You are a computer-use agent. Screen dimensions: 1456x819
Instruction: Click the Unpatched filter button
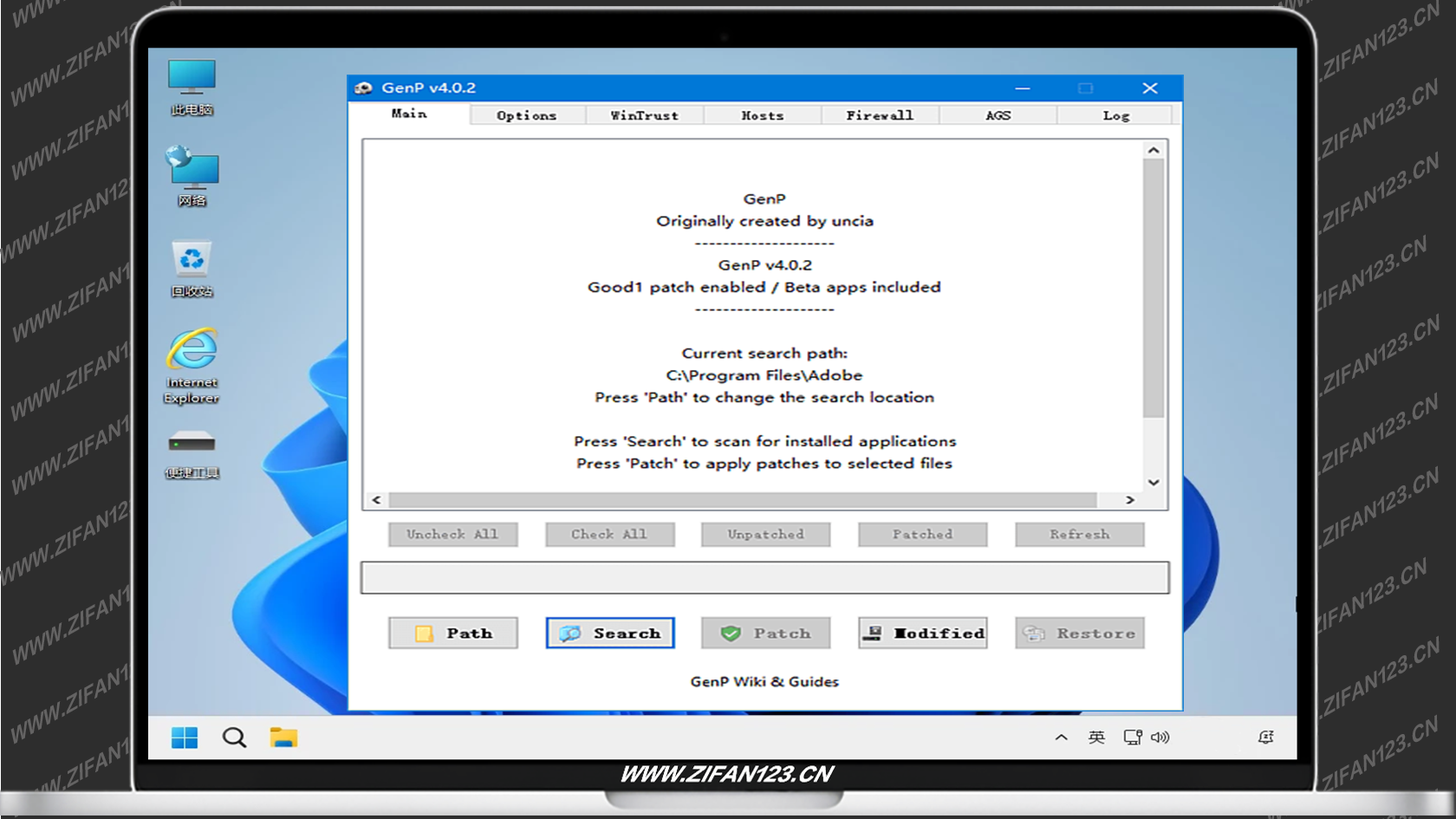(766, 534)
